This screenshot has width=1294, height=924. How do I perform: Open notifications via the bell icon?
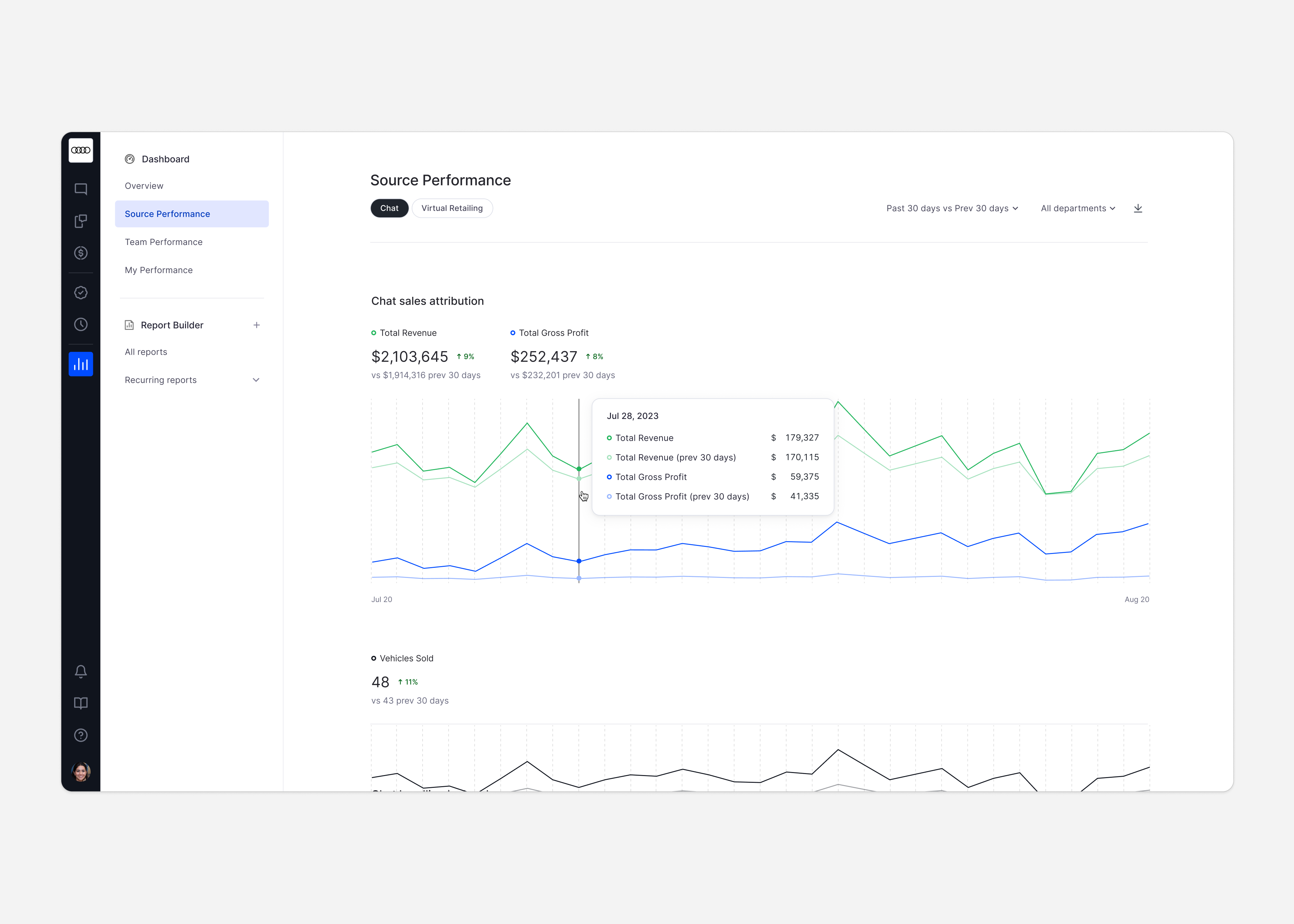[81, 671]
